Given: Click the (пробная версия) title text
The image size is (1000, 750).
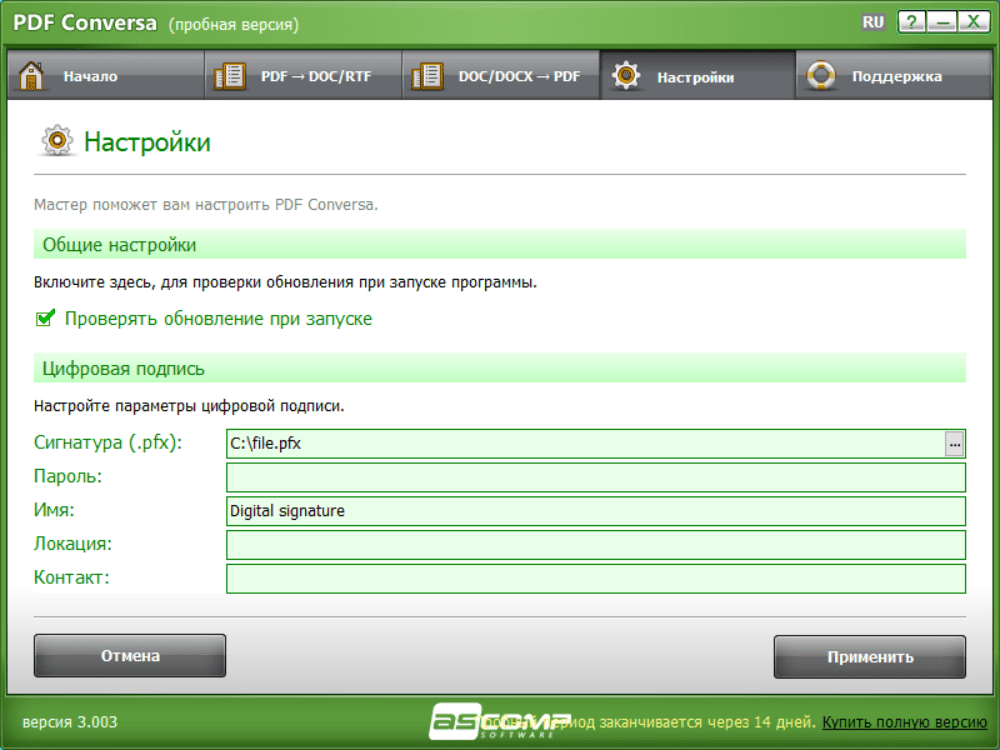Looking at the screenshot, I should pos(233,25).
